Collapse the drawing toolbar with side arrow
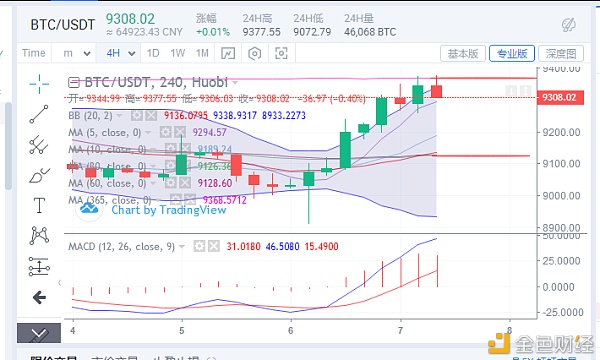 coord(59,283)
